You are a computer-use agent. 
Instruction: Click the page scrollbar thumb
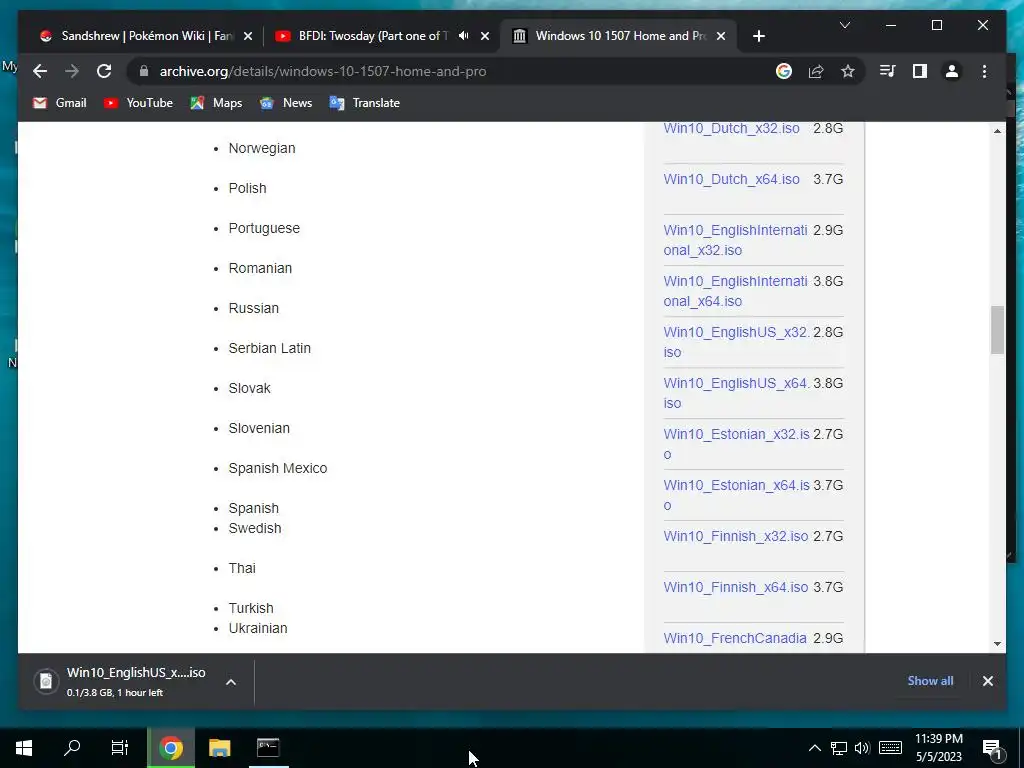pos(997,330)
